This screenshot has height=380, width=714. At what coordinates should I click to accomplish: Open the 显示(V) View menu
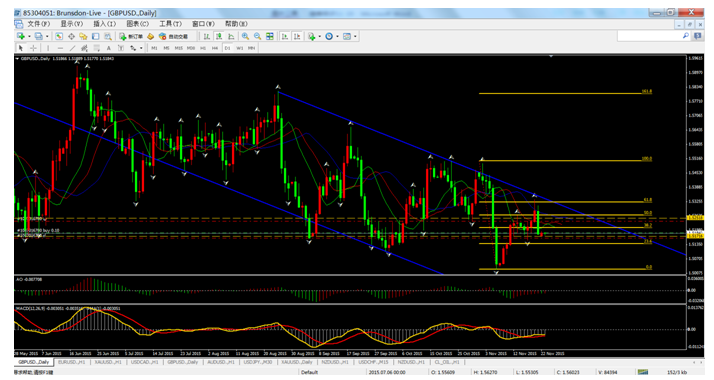pyautogui.click(x=72, y=24)
